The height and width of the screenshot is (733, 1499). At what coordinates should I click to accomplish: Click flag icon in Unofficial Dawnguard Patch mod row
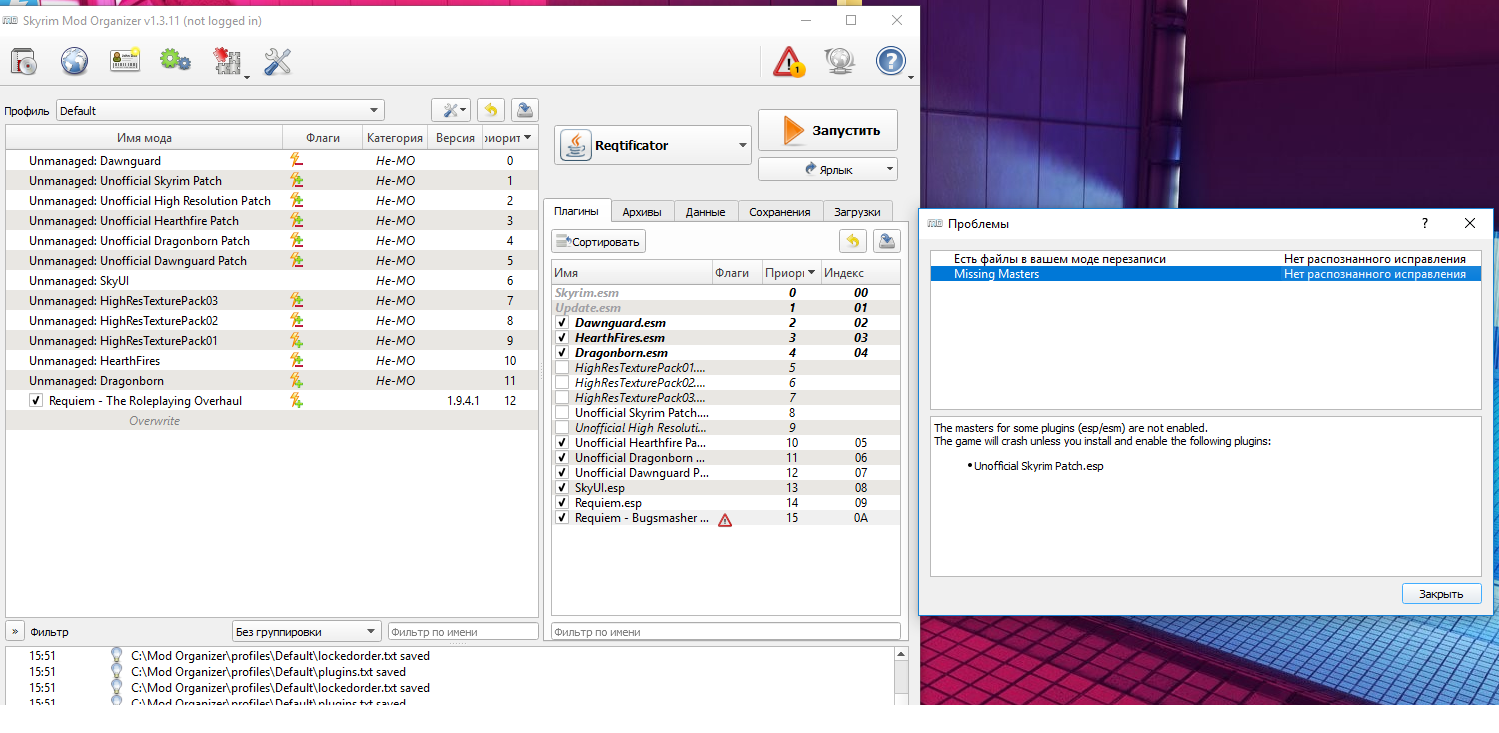tap(296, 260)
